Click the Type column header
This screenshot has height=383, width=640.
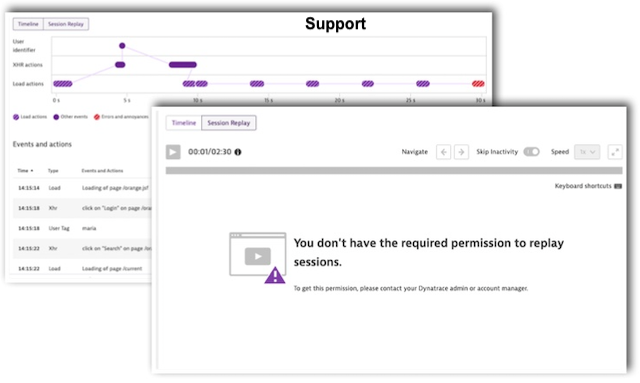point(53,171)
